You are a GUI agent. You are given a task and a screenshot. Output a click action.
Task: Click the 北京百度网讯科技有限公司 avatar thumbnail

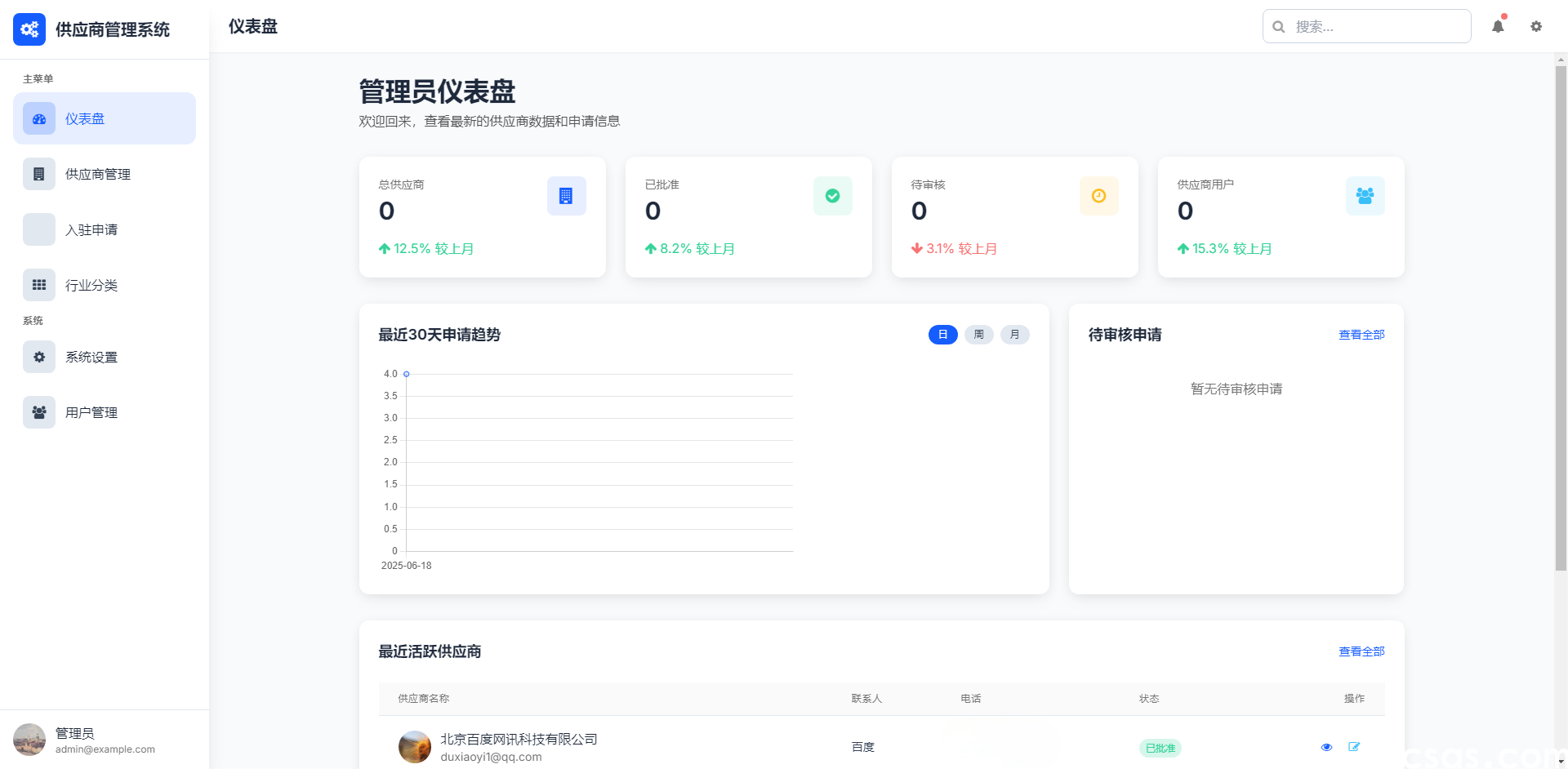(x=415, y=747)
